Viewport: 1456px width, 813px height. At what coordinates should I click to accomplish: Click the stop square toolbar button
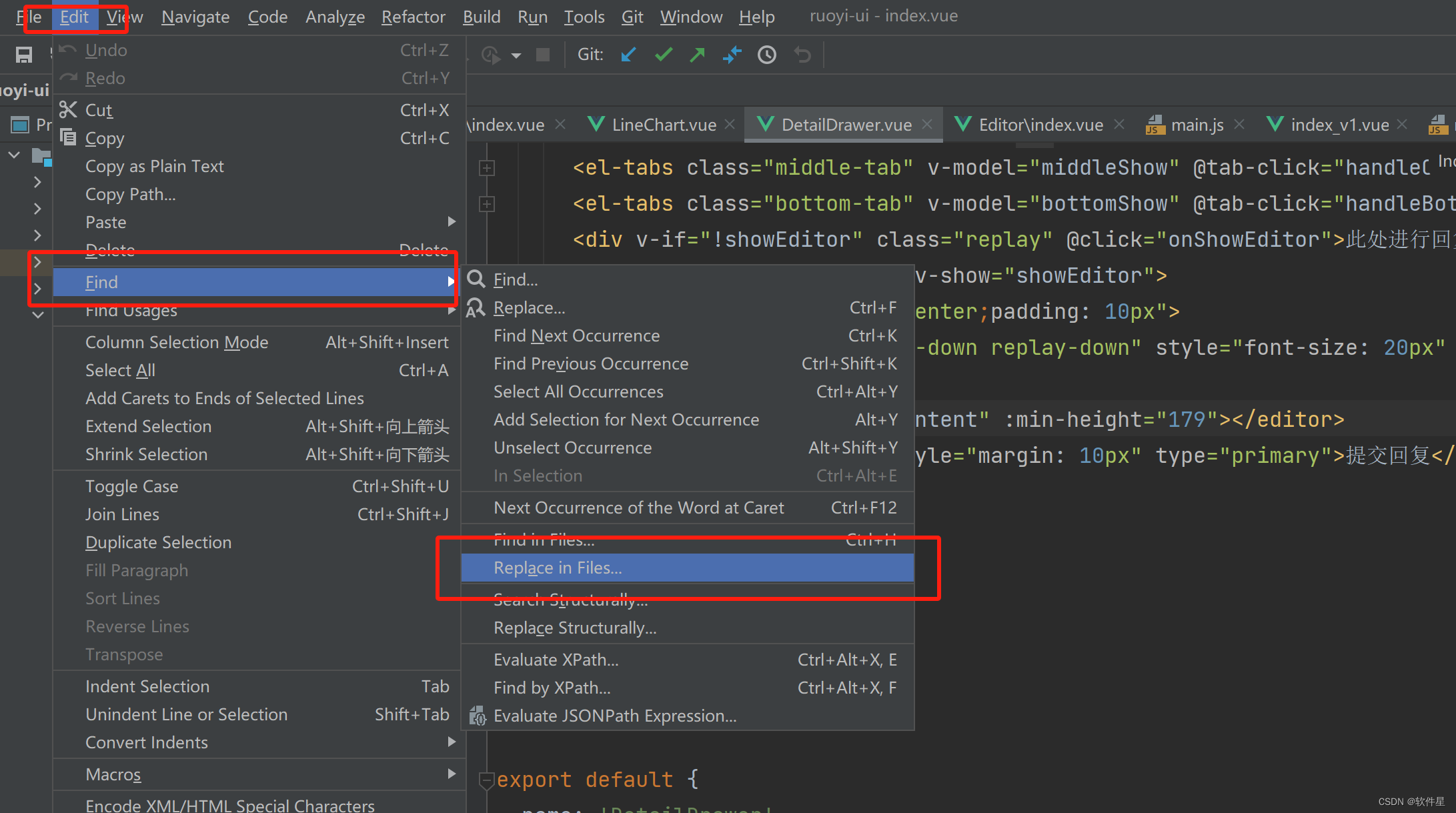pos(543,55)
